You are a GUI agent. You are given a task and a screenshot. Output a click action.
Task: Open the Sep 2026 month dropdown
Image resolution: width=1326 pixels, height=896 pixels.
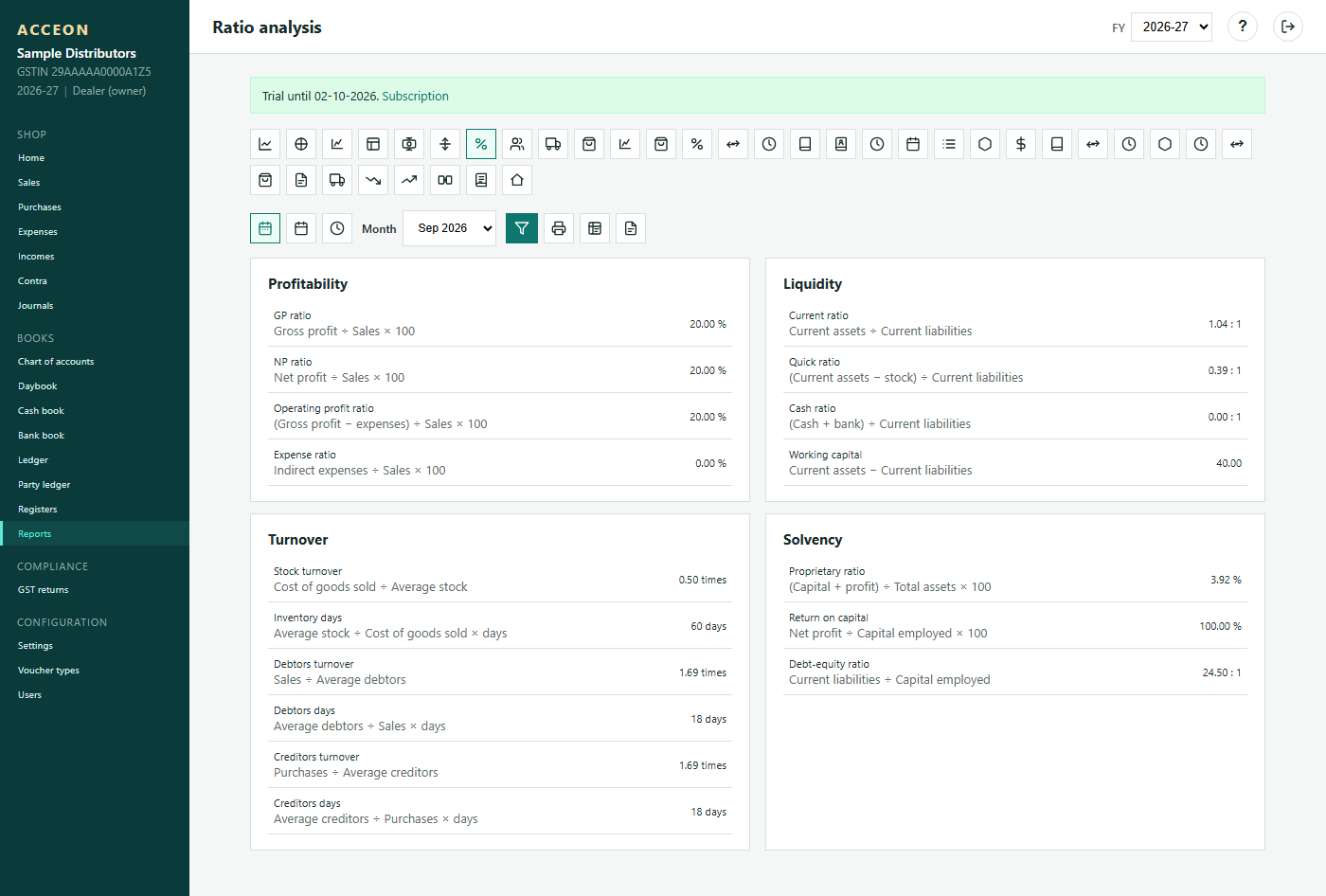pyautogui.click(x=449, y=228)
